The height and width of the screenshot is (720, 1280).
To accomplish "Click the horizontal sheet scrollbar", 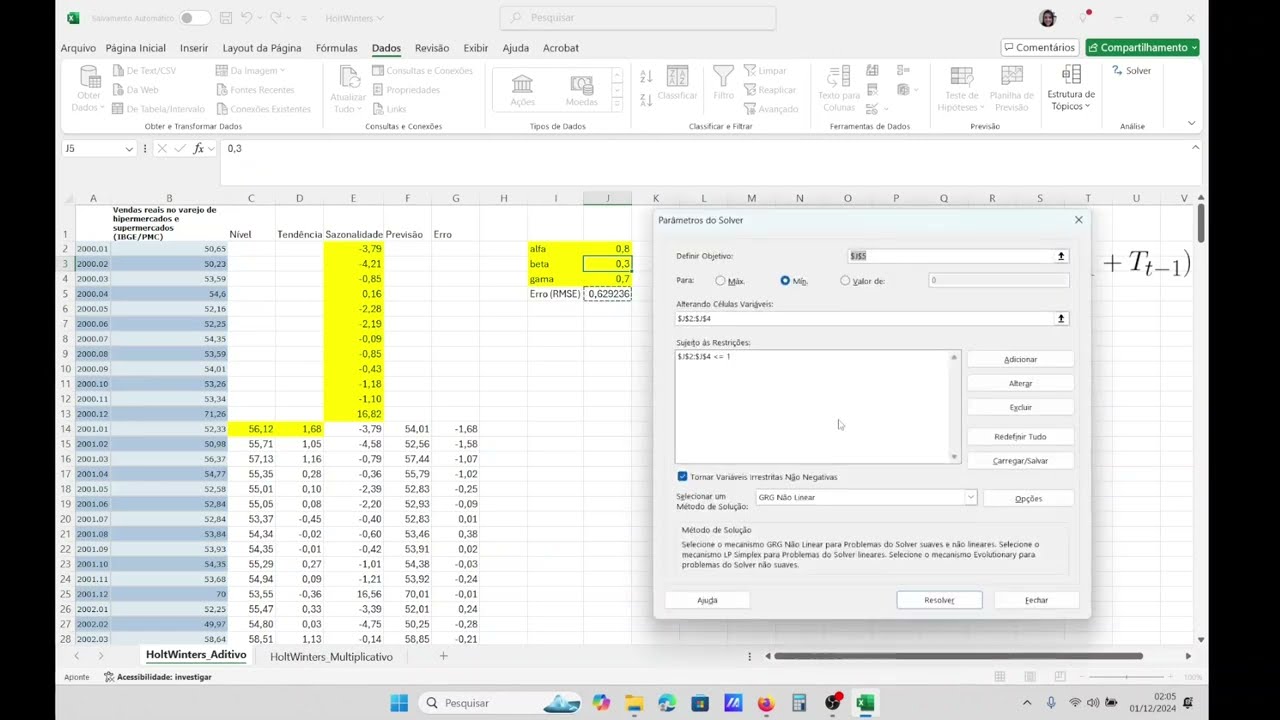I will [958, 656].
